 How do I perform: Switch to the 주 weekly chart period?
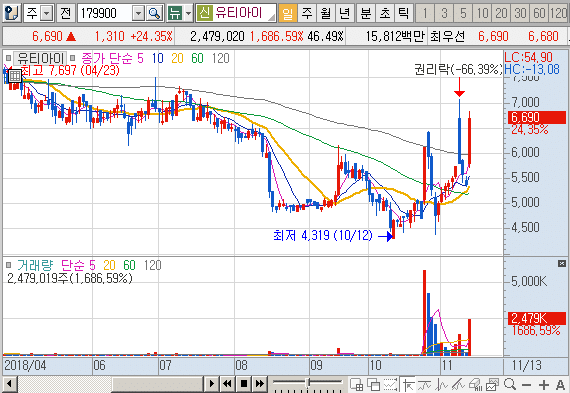coord(307,13)
